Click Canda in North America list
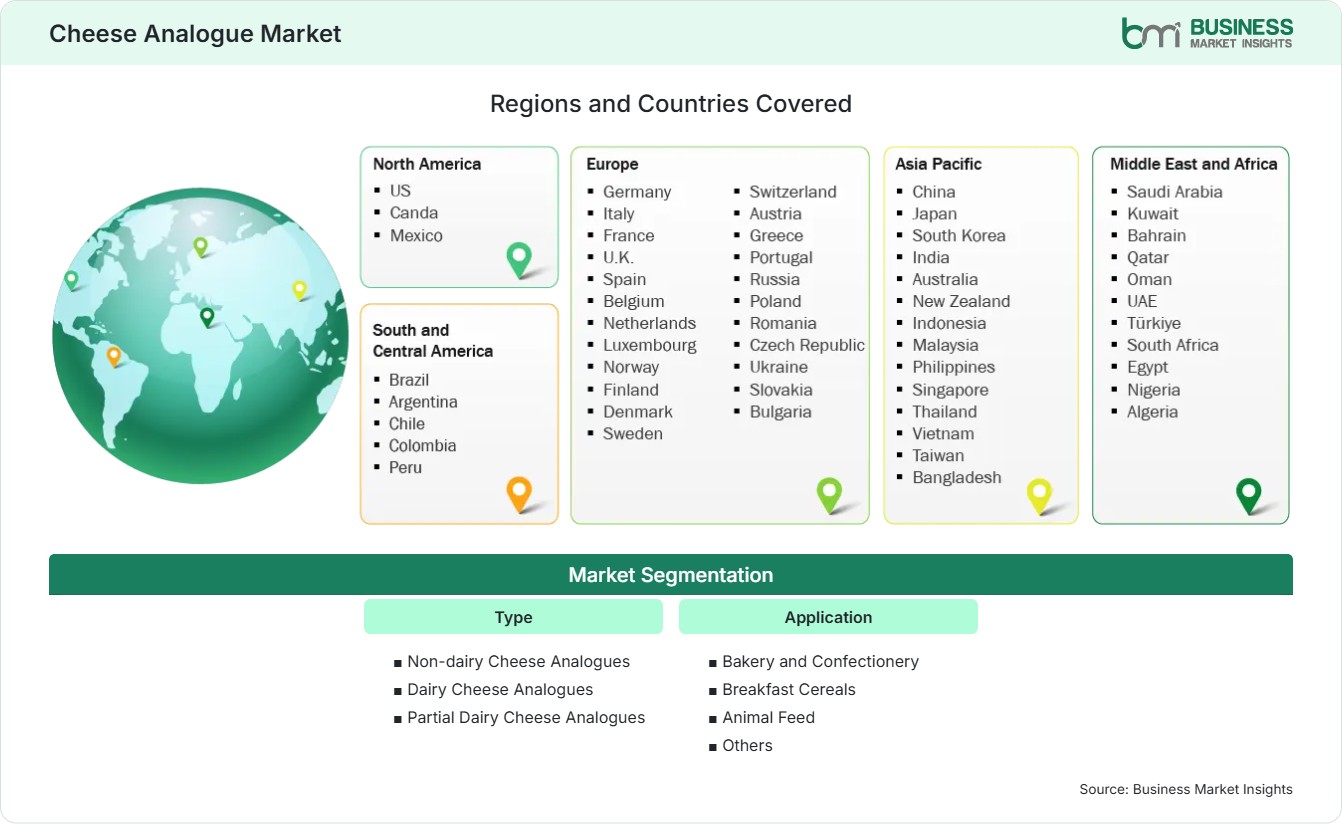 (x=414, y=212)
